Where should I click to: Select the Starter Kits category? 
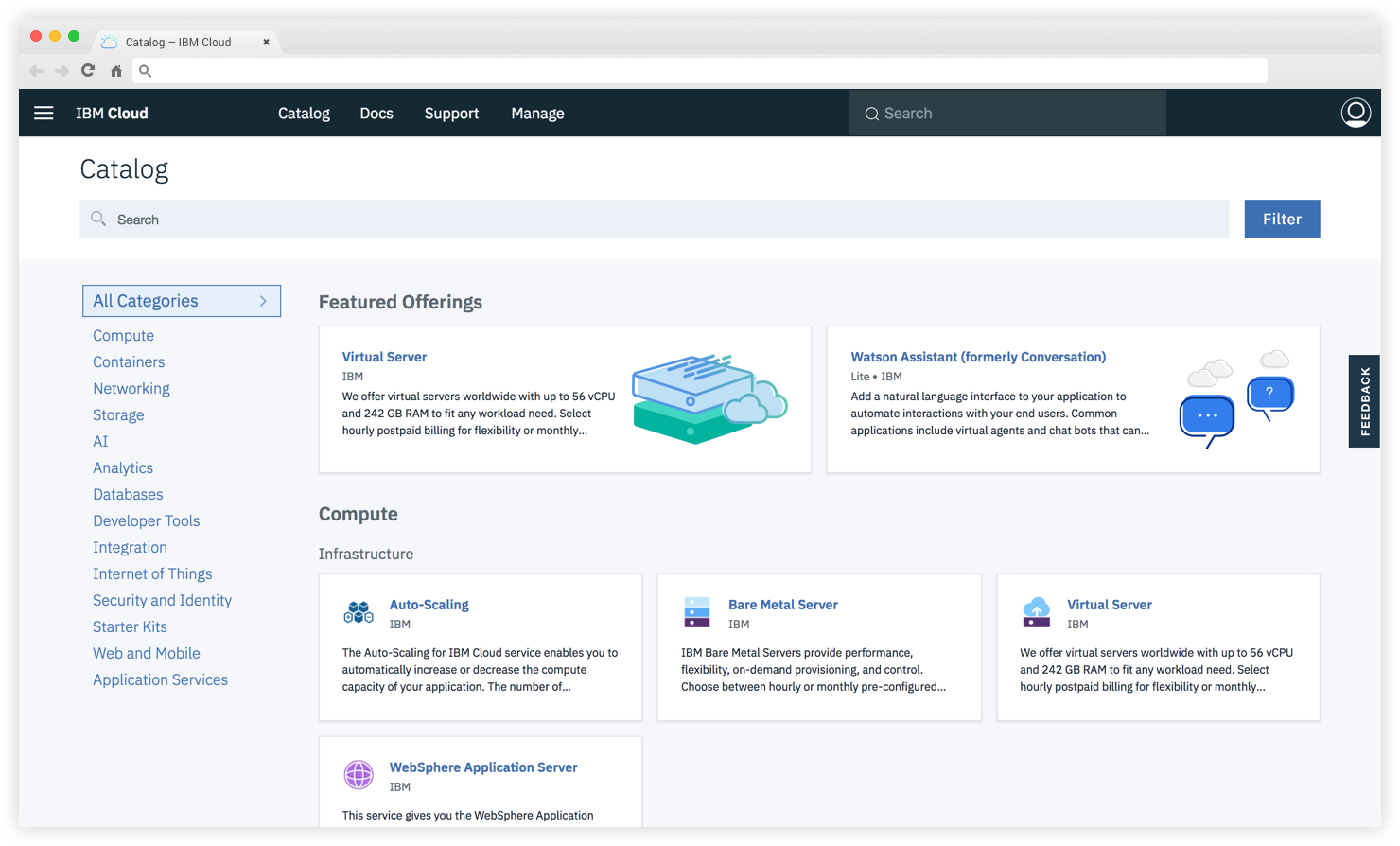[130, 626]
